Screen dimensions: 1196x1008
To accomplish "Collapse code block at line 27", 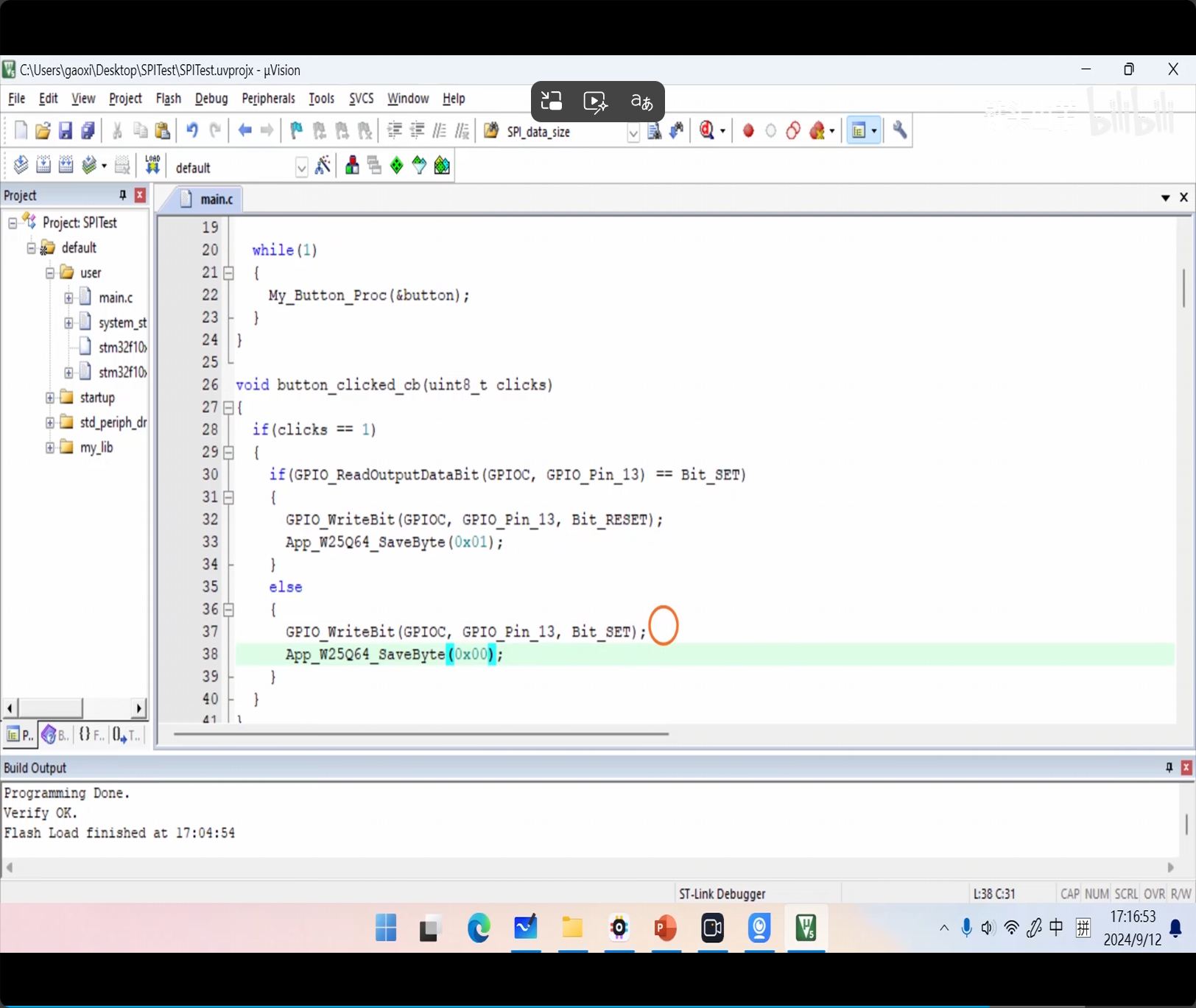I will (228, 407).
